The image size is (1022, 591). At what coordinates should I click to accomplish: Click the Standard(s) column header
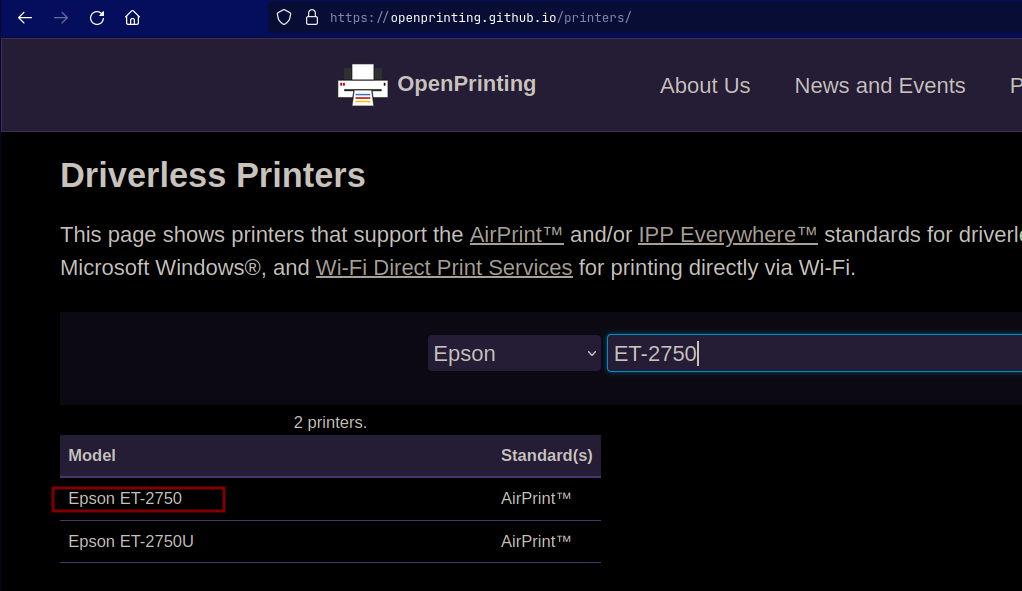546,455
